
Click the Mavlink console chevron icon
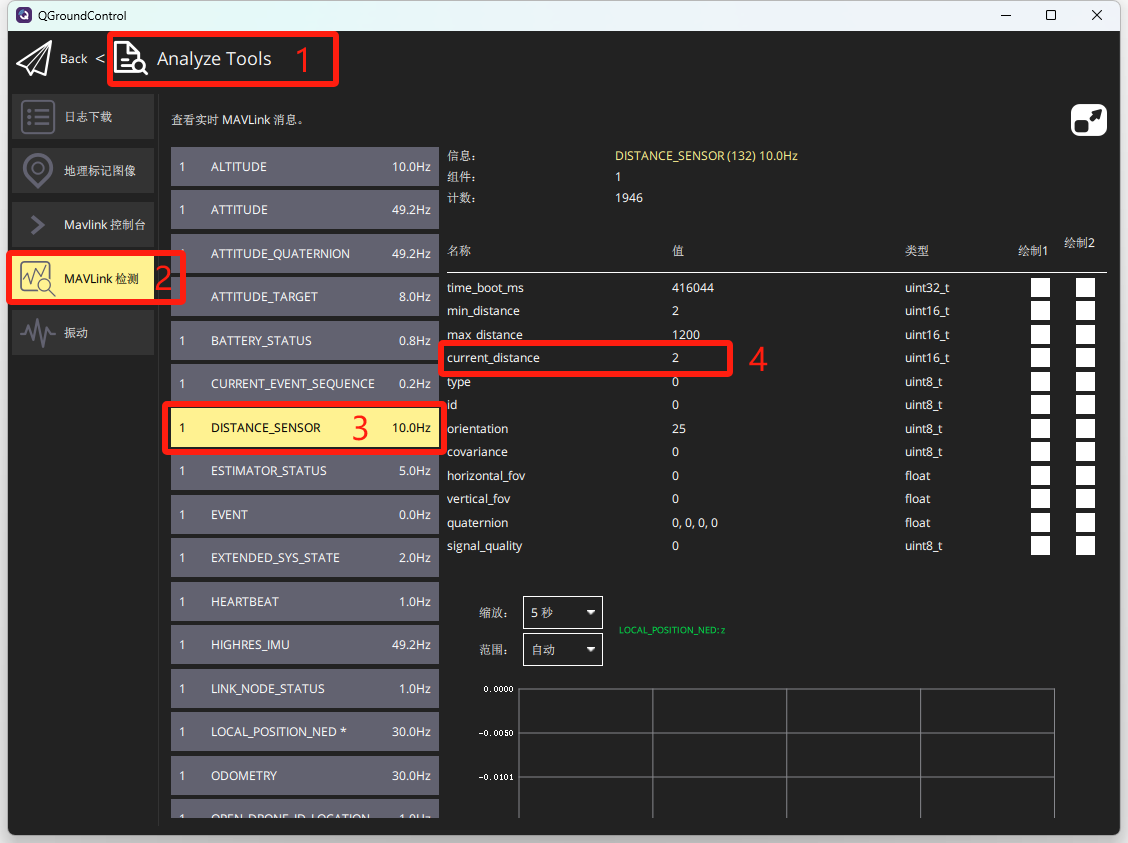point(38,225)
